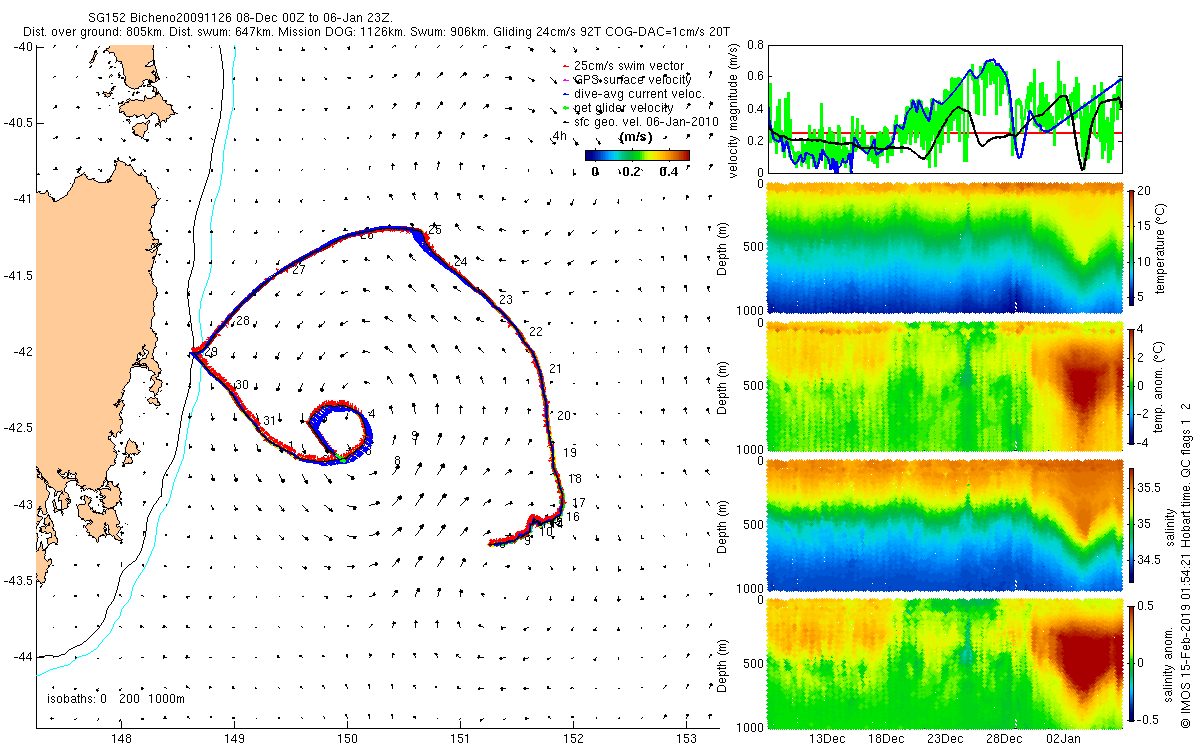Click glider track day marker '23'
1200x750 pixels.
click(x=505, y=300)
